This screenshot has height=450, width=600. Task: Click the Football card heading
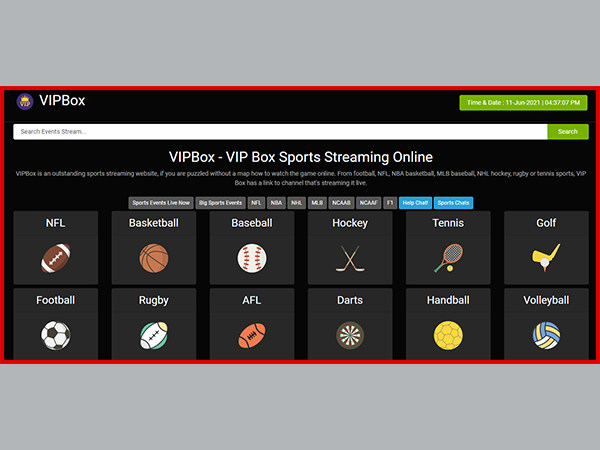55,300
